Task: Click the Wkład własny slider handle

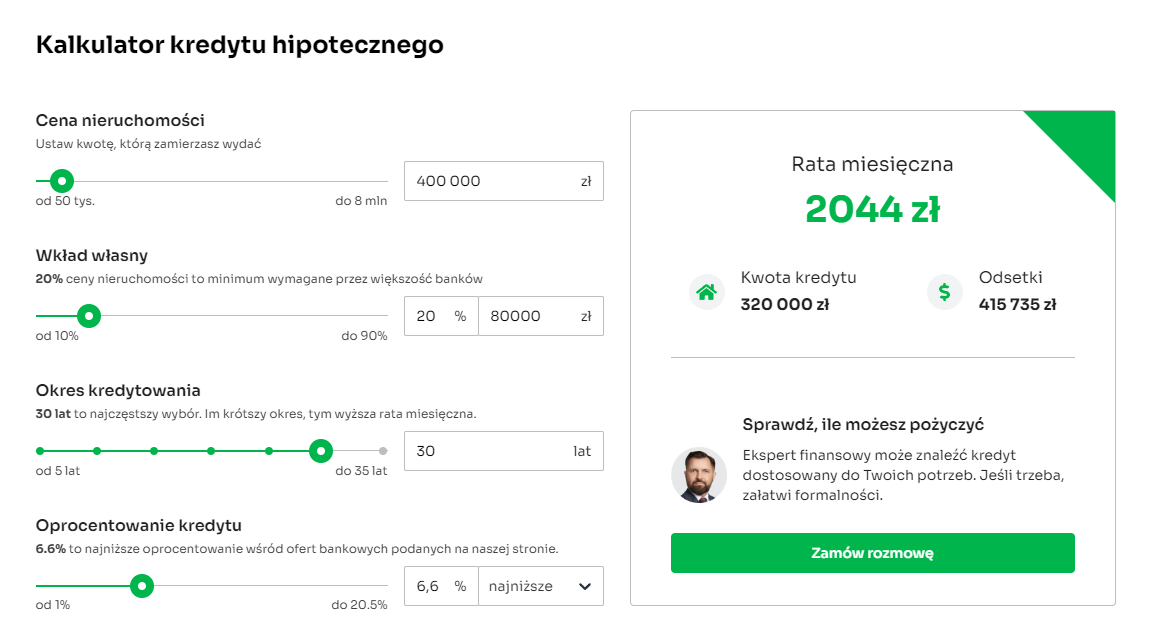Action: [x=89, y=316]
